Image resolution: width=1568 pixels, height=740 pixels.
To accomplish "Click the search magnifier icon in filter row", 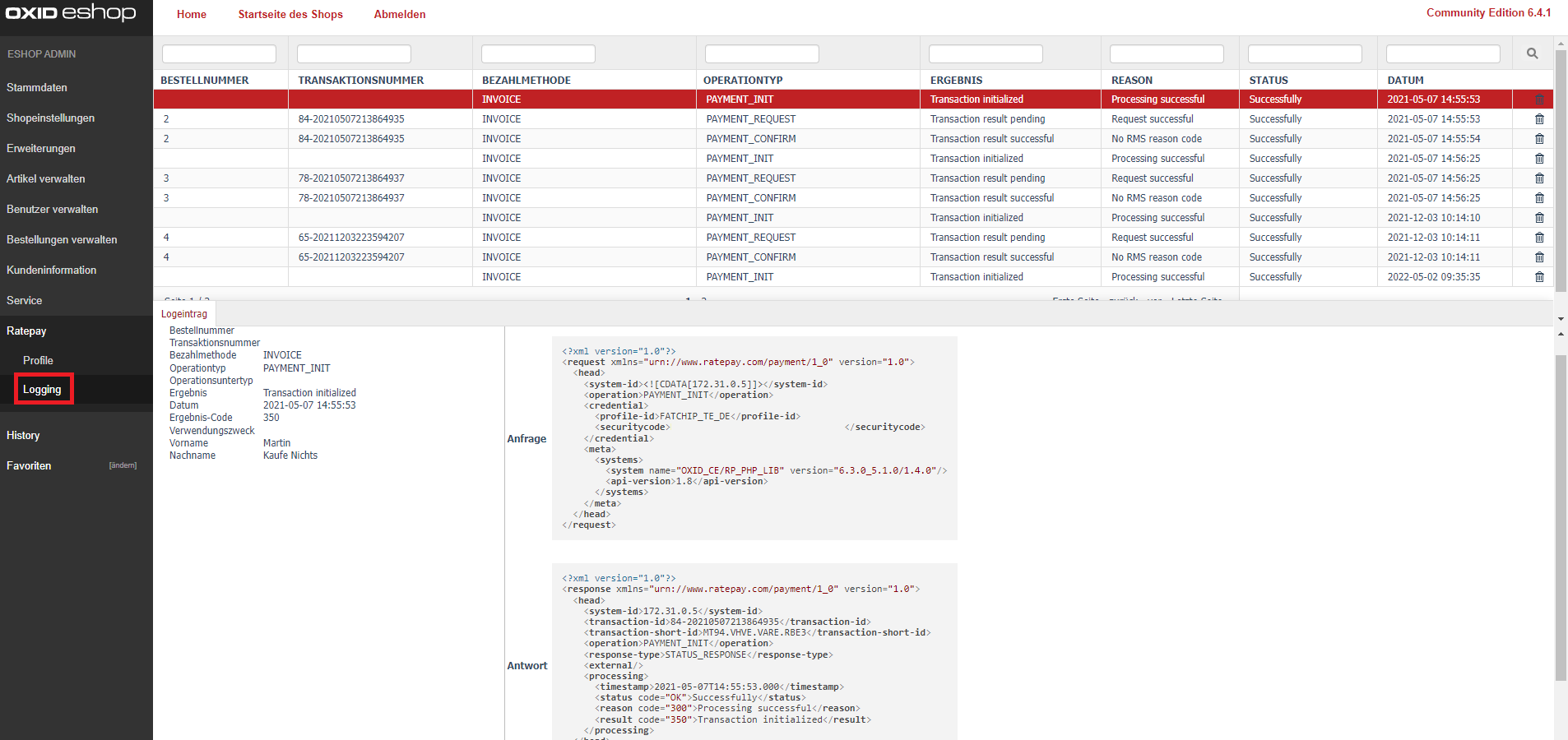I will click(x=1532, y=53).
